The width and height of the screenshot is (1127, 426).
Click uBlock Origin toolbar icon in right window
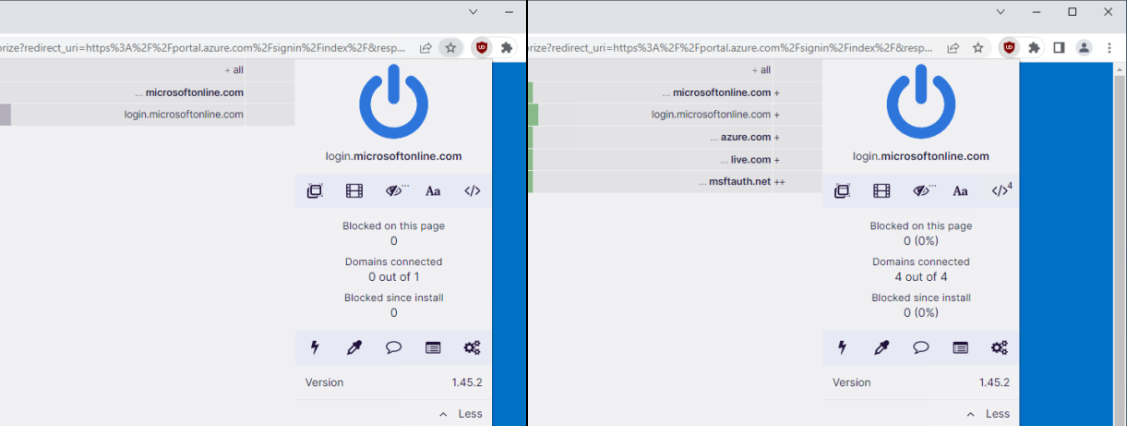(x=1010, y=47)
